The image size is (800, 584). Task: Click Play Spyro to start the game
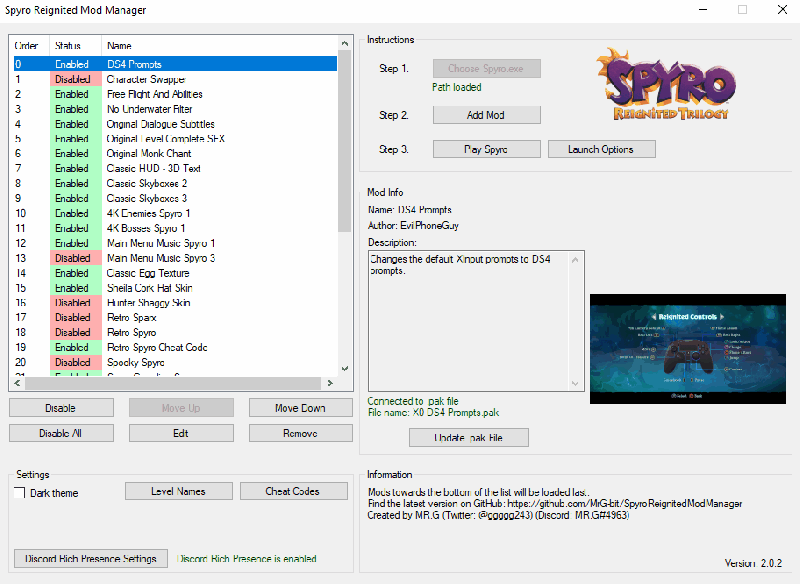point(486,148)
